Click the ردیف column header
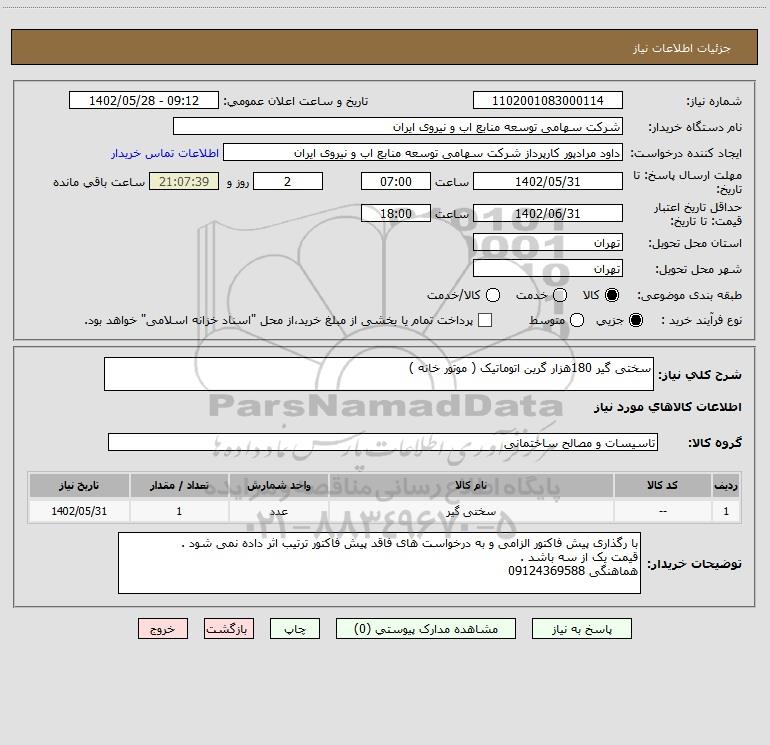This screenshot has height=745, width=770. pos(726,485)
